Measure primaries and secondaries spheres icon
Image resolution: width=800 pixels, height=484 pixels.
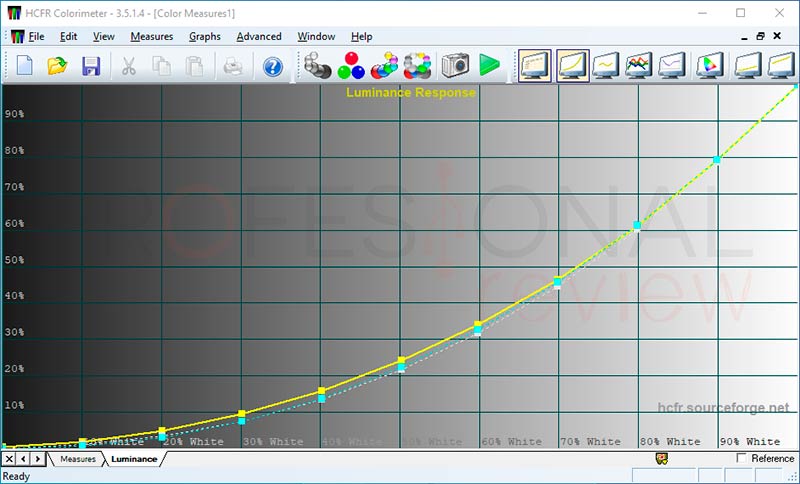[x=384, y=65]
